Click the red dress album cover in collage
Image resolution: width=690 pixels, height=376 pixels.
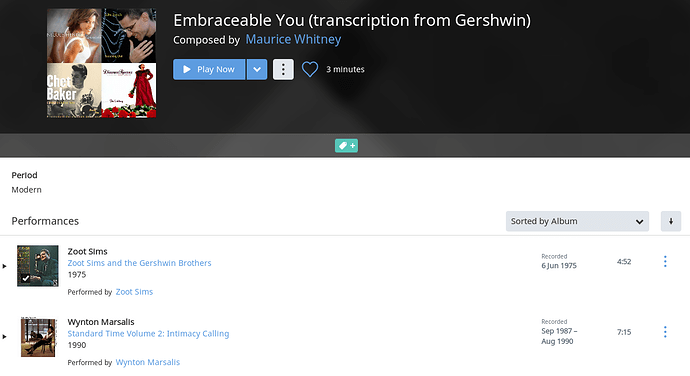129,90
